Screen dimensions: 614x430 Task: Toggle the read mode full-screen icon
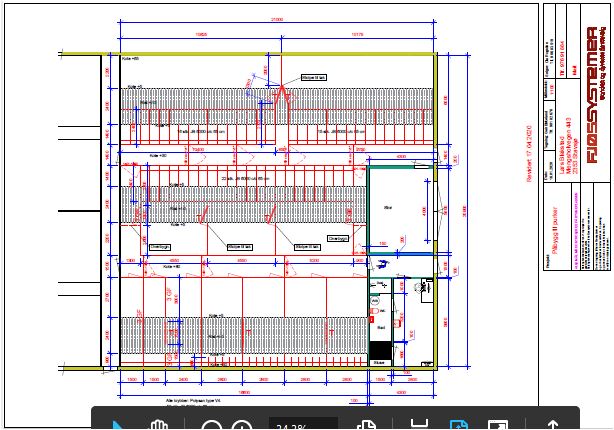pyautogui.click(x=494, y=424)
